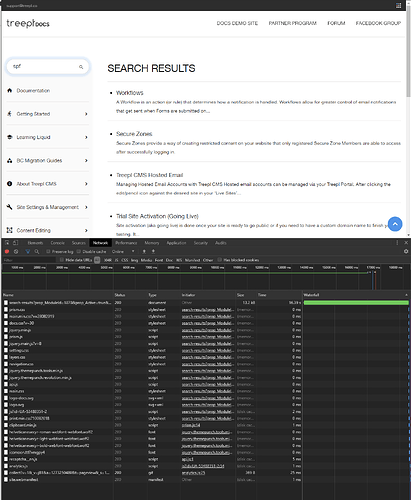Click the grid icon in top dark bar
The width and height of the screenshot is (411, 500).
[x=399, y=5]
